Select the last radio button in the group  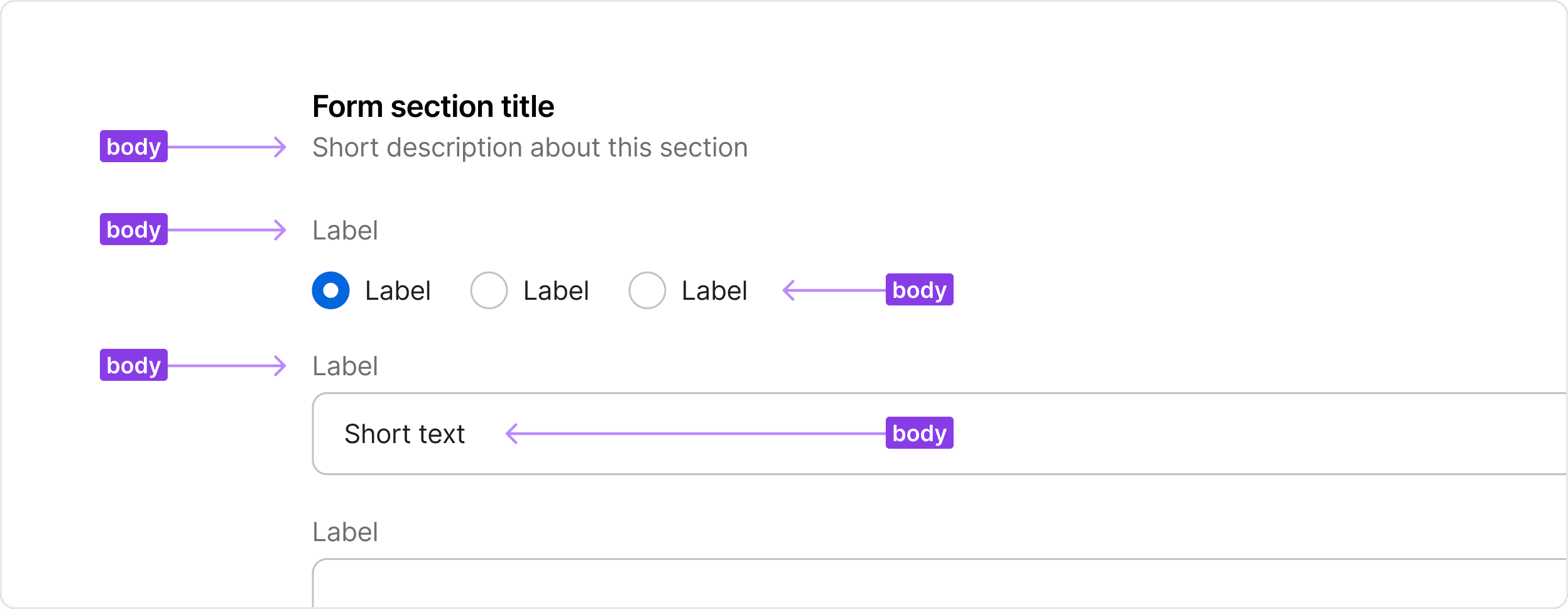point(647,290)
